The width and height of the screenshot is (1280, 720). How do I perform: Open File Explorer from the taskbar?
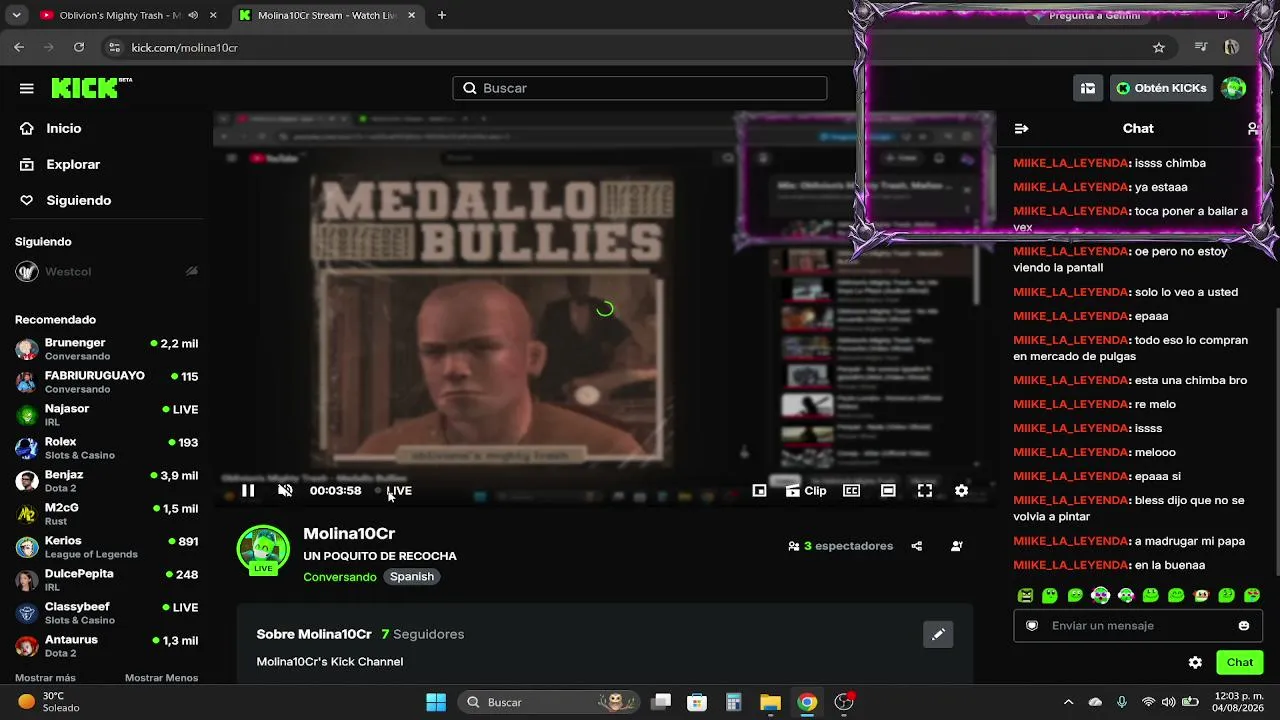pyautogui.click(x=770, y=702)
